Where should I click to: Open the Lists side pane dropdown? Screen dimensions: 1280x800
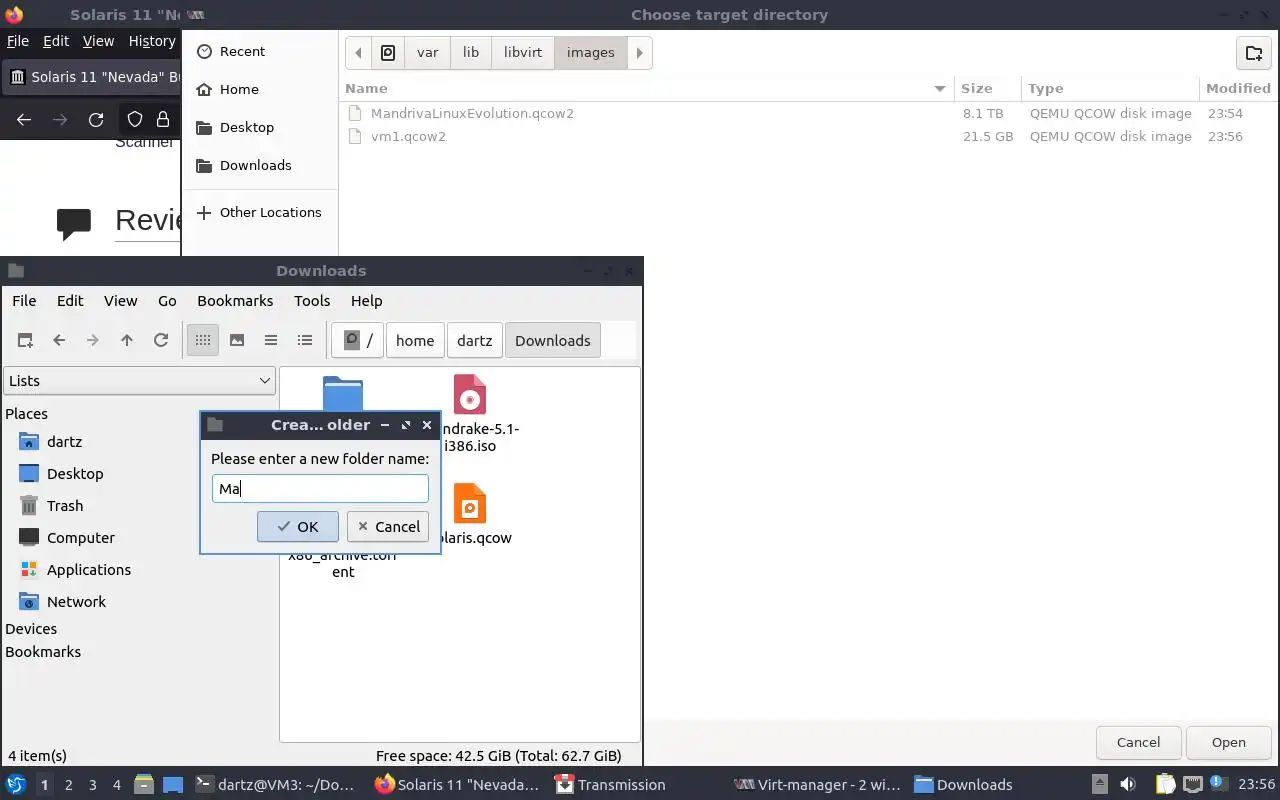point(139,380)
